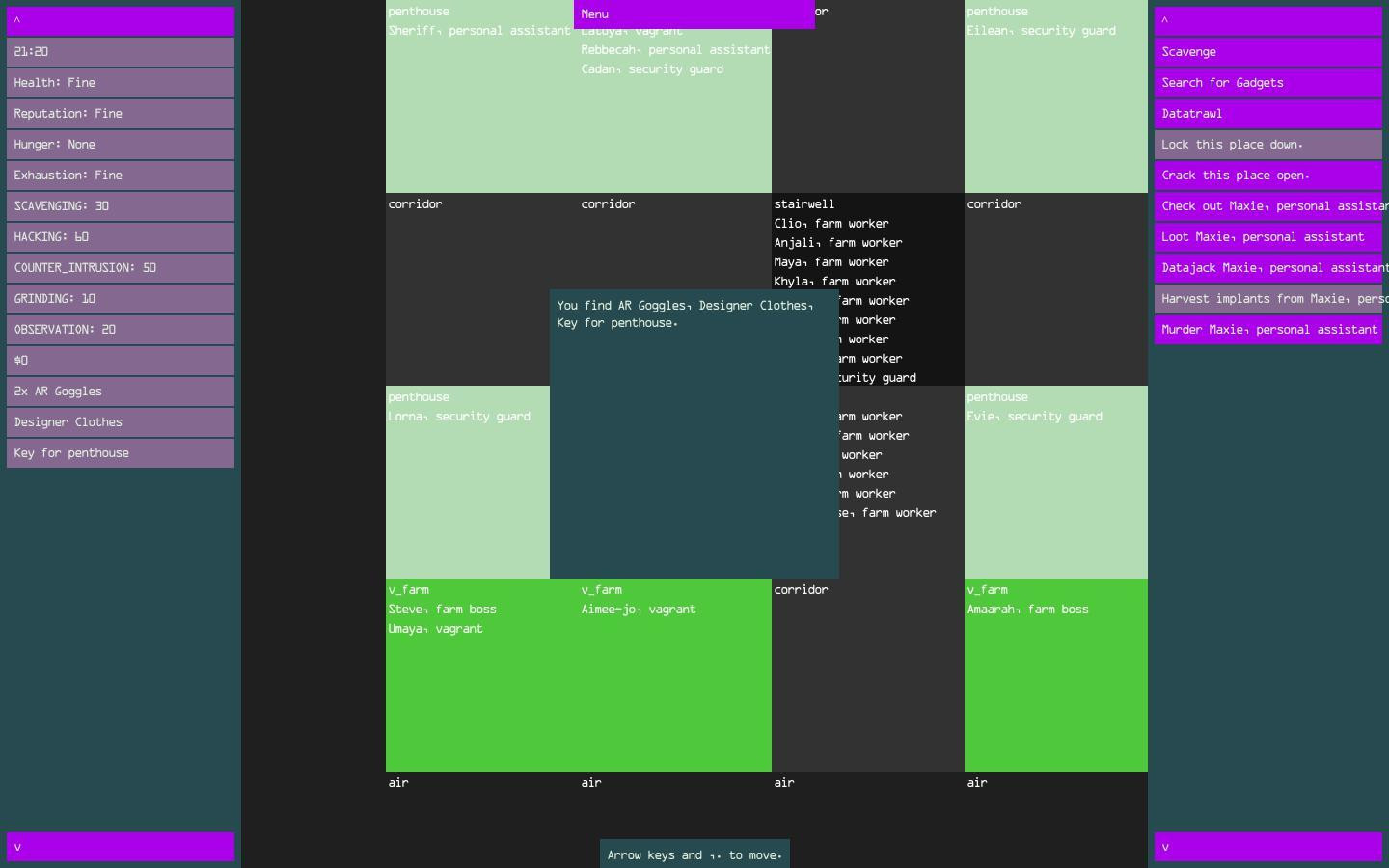Image resolution: width=1389 pixels, height=868 pixels.
Task: Click OBSERVATION: 20 skill
Action: pos(121,330)
